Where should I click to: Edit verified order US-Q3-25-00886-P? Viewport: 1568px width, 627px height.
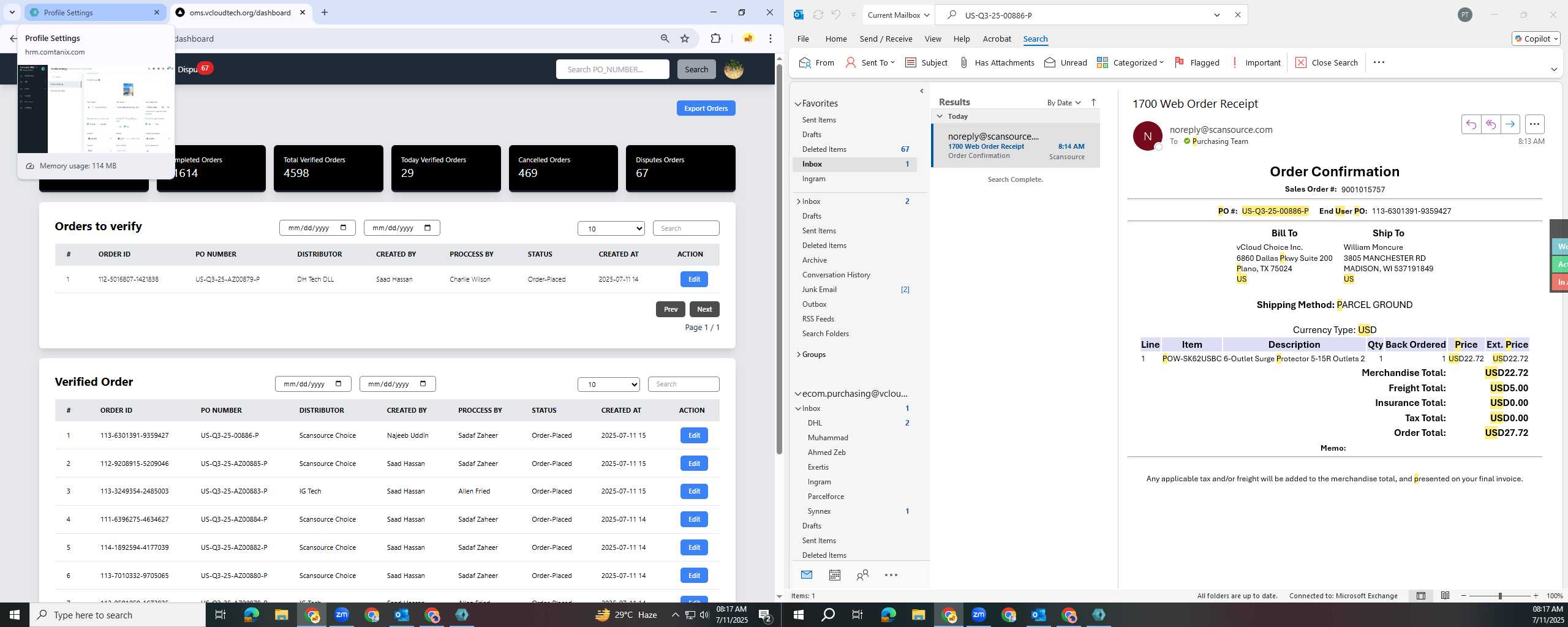[x=694, y=435]
